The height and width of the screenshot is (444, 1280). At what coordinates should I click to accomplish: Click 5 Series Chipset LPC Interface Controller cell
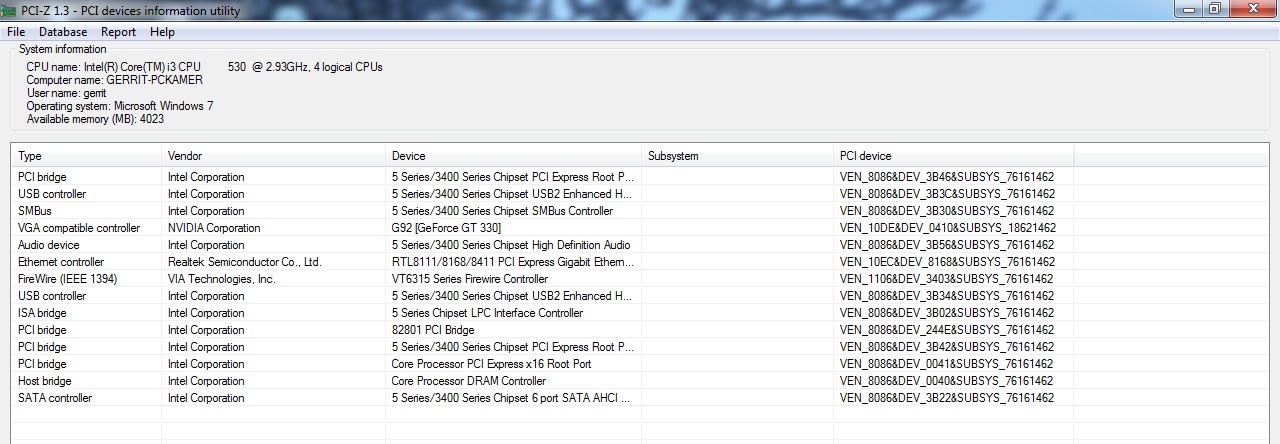[487, 313]
